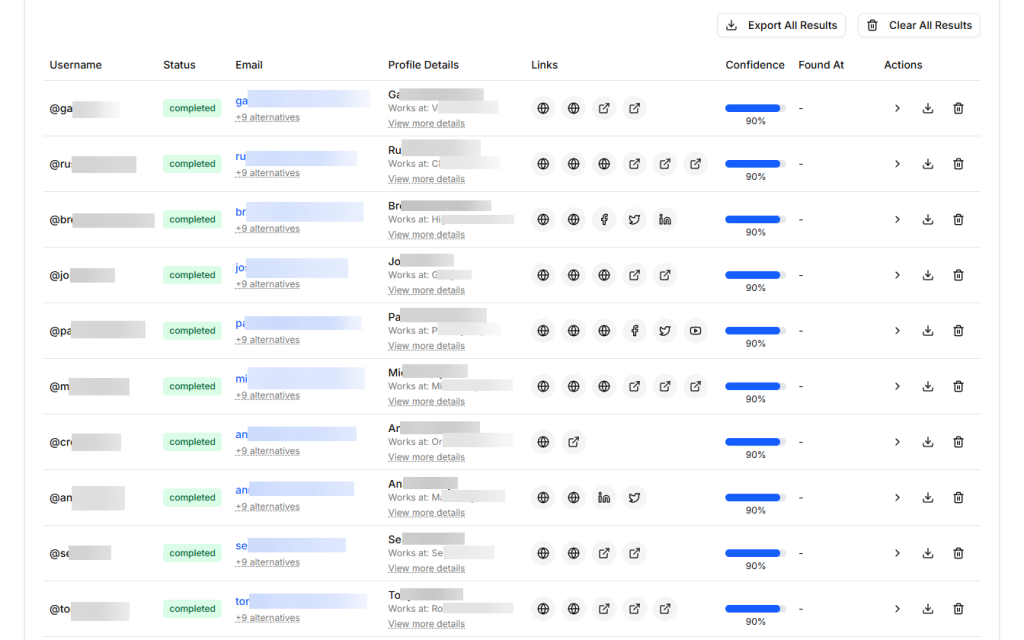
Task: Click the 90% confidence bar in @cr row
Action: point(755,441)
